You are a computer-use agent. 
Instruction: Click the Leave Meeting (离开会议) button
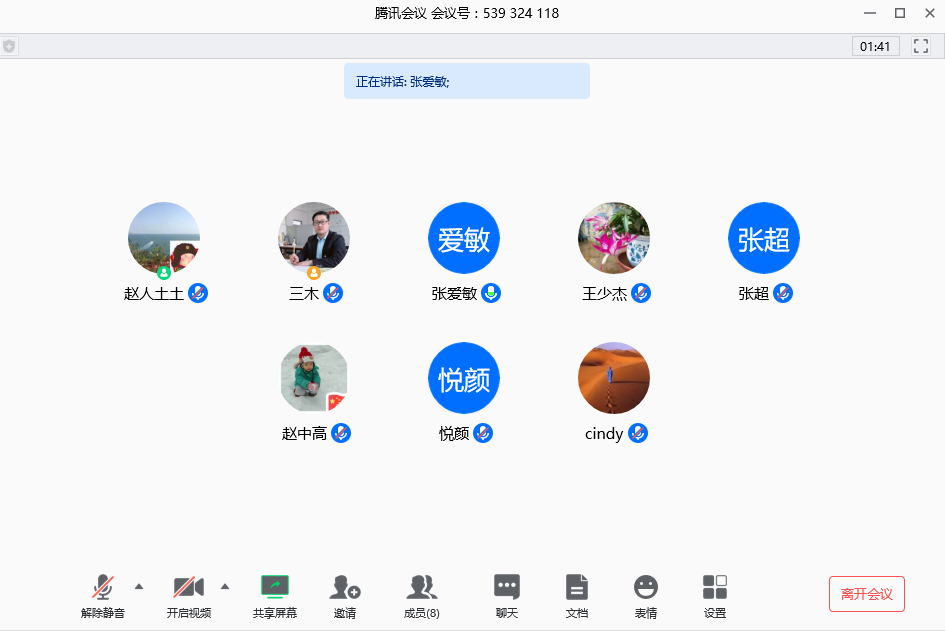click(866, 594)
